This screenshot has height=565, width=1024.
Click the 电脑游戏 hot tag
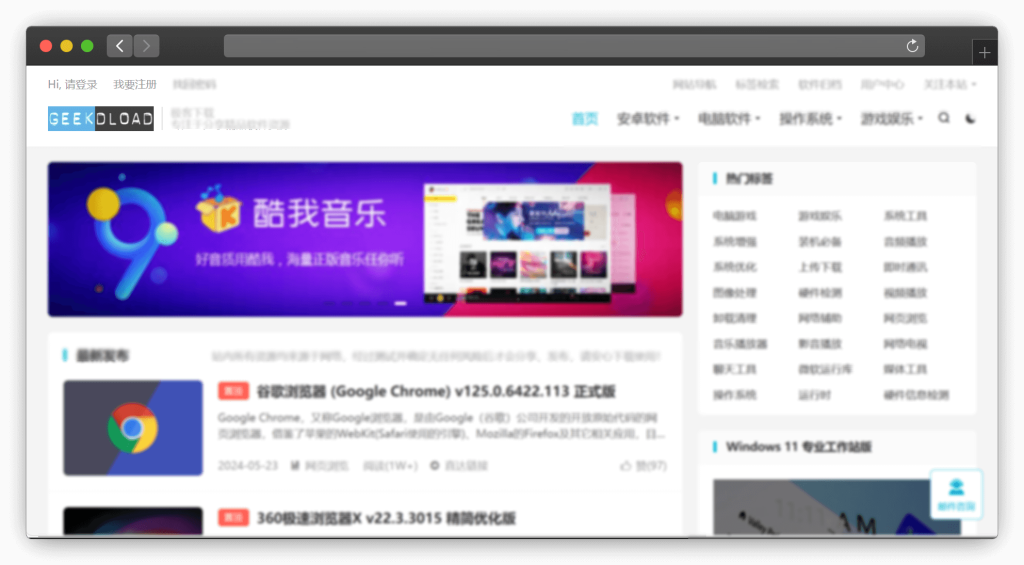click(735, 216)
